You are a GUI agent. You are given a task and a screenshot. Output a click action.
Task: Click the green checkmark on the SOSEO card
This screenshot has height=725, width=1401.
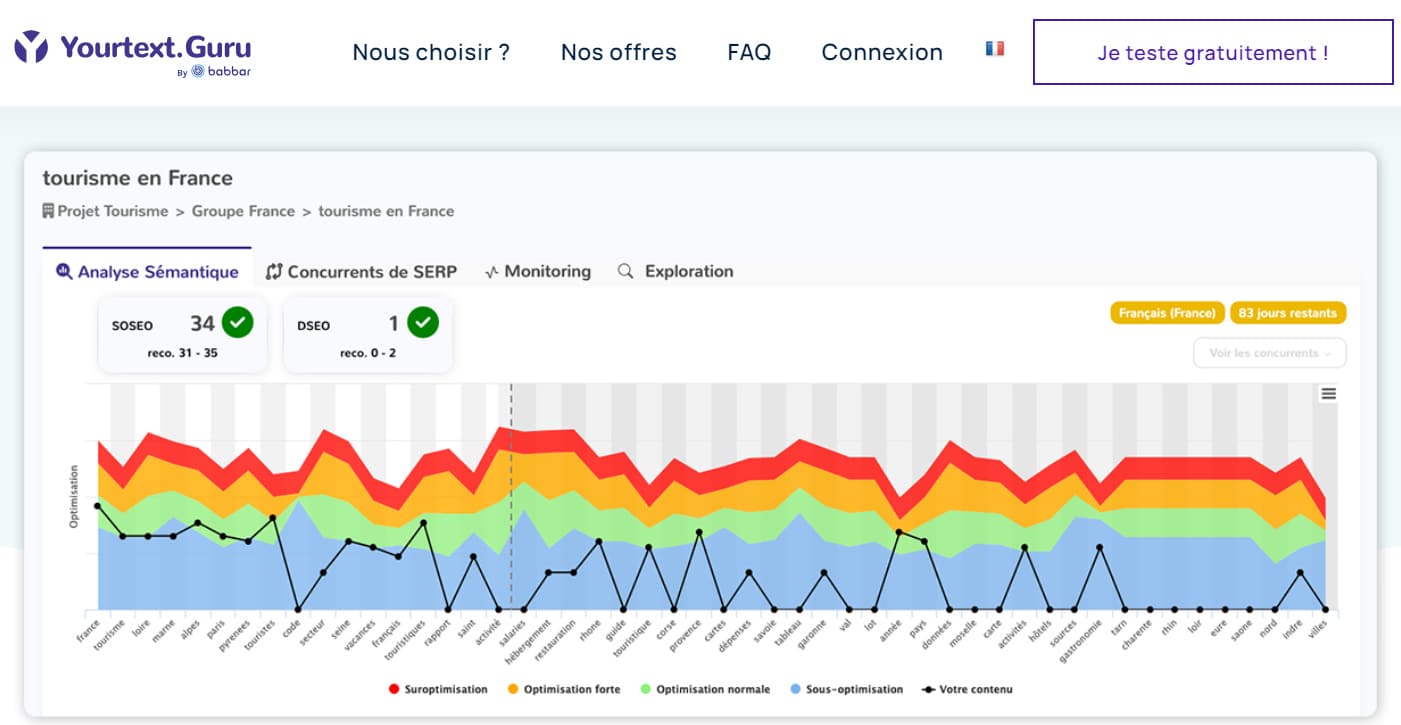pos(238,323)
